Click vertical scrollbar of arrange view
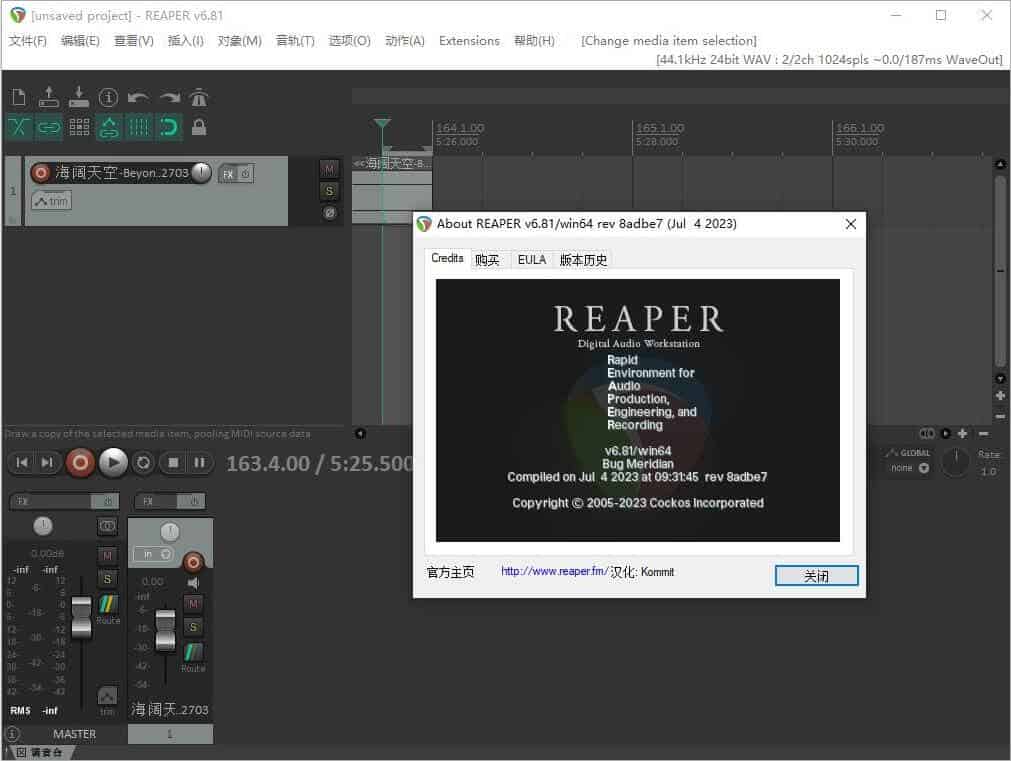This screenshot has width=1011, height=761. pyautogui.click(x=1000, y=271)
